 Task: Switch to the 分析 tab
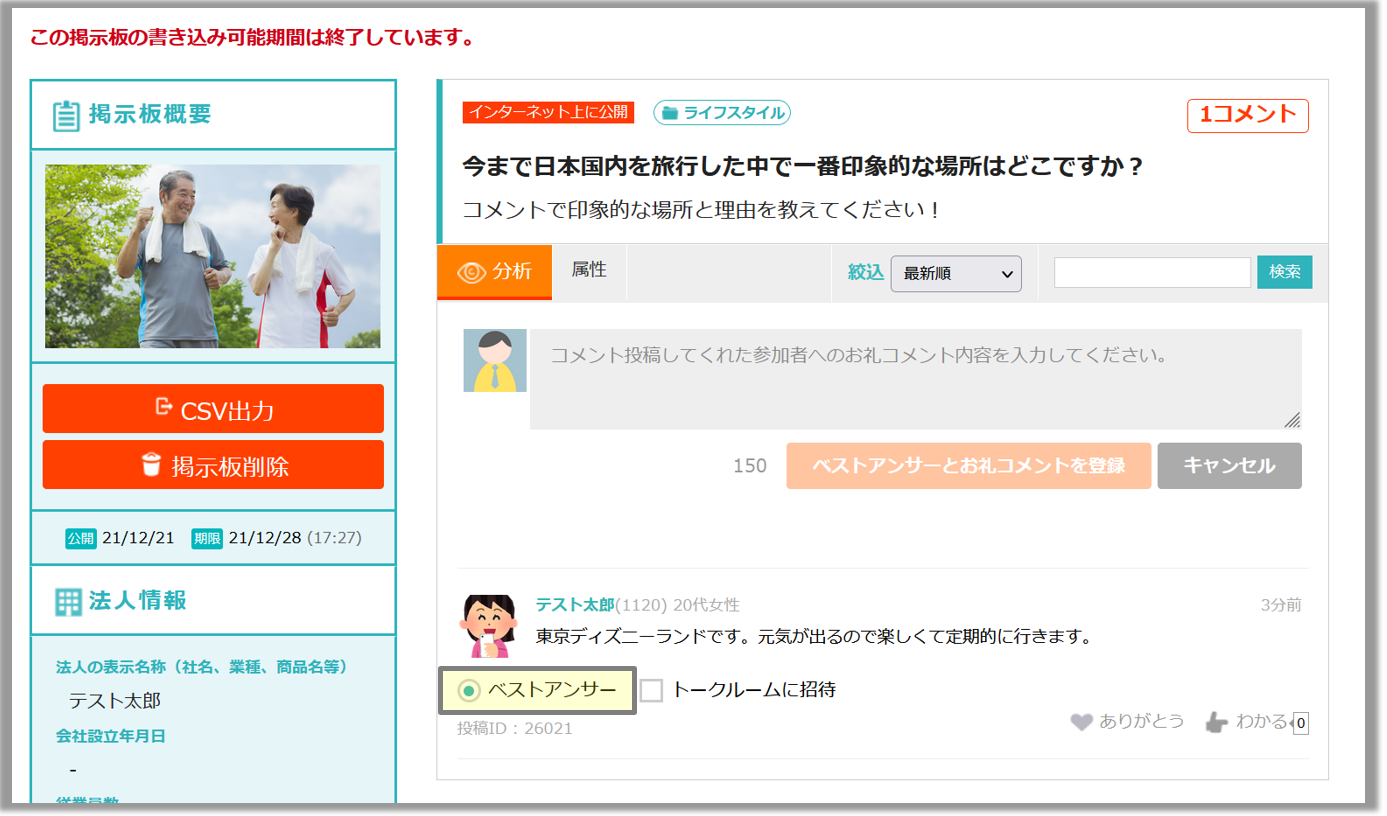coord(494,272)
